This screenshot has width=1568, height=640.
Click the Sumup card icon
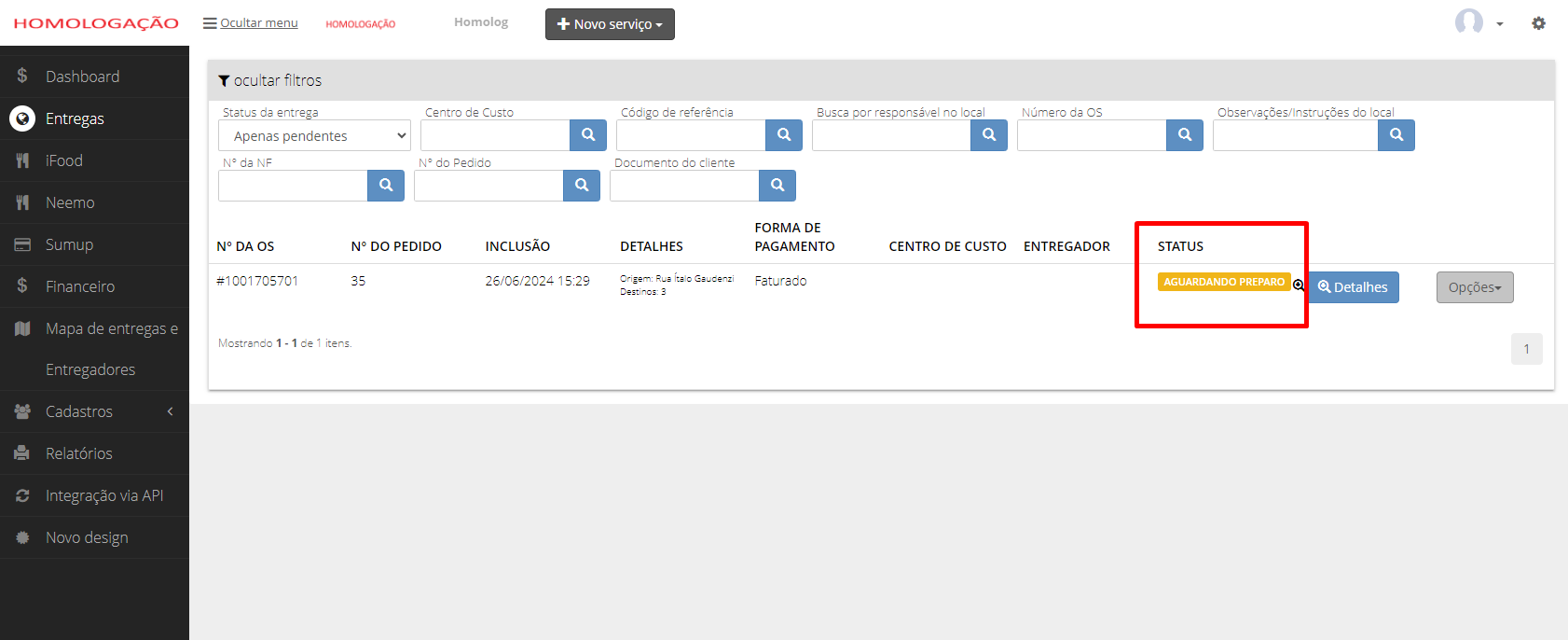click(22, 244)
